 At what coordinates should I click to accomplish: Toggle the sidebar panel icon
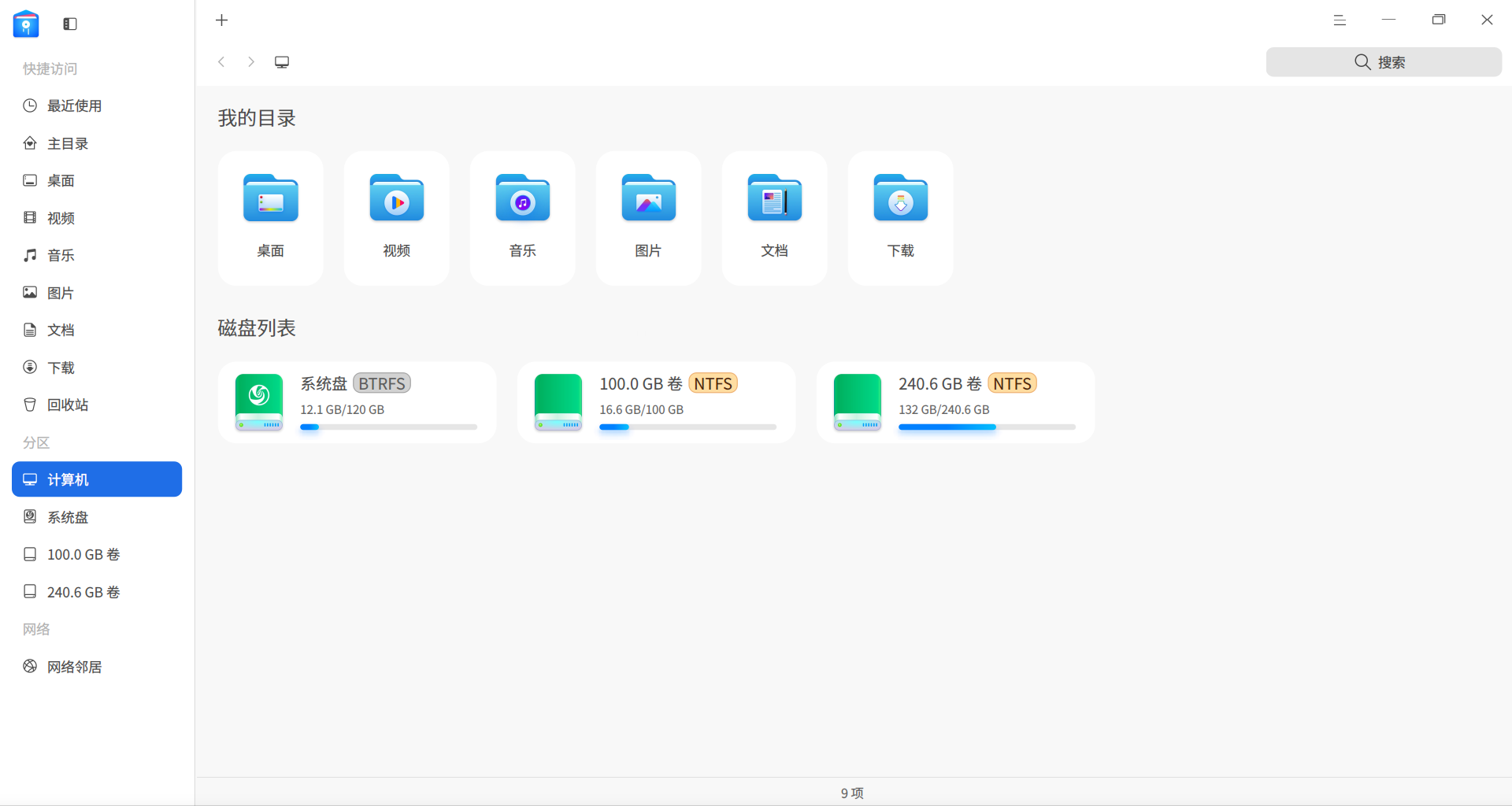[70, 24]
